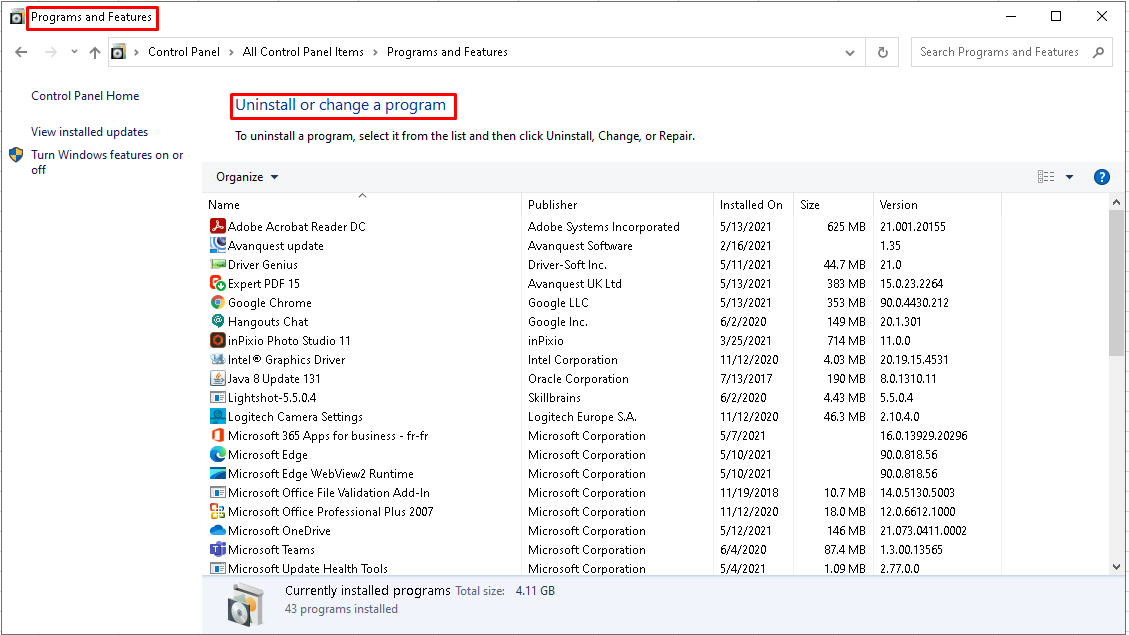
Task: Click the version 90.0.4430.212 cell
Action: 914,302
